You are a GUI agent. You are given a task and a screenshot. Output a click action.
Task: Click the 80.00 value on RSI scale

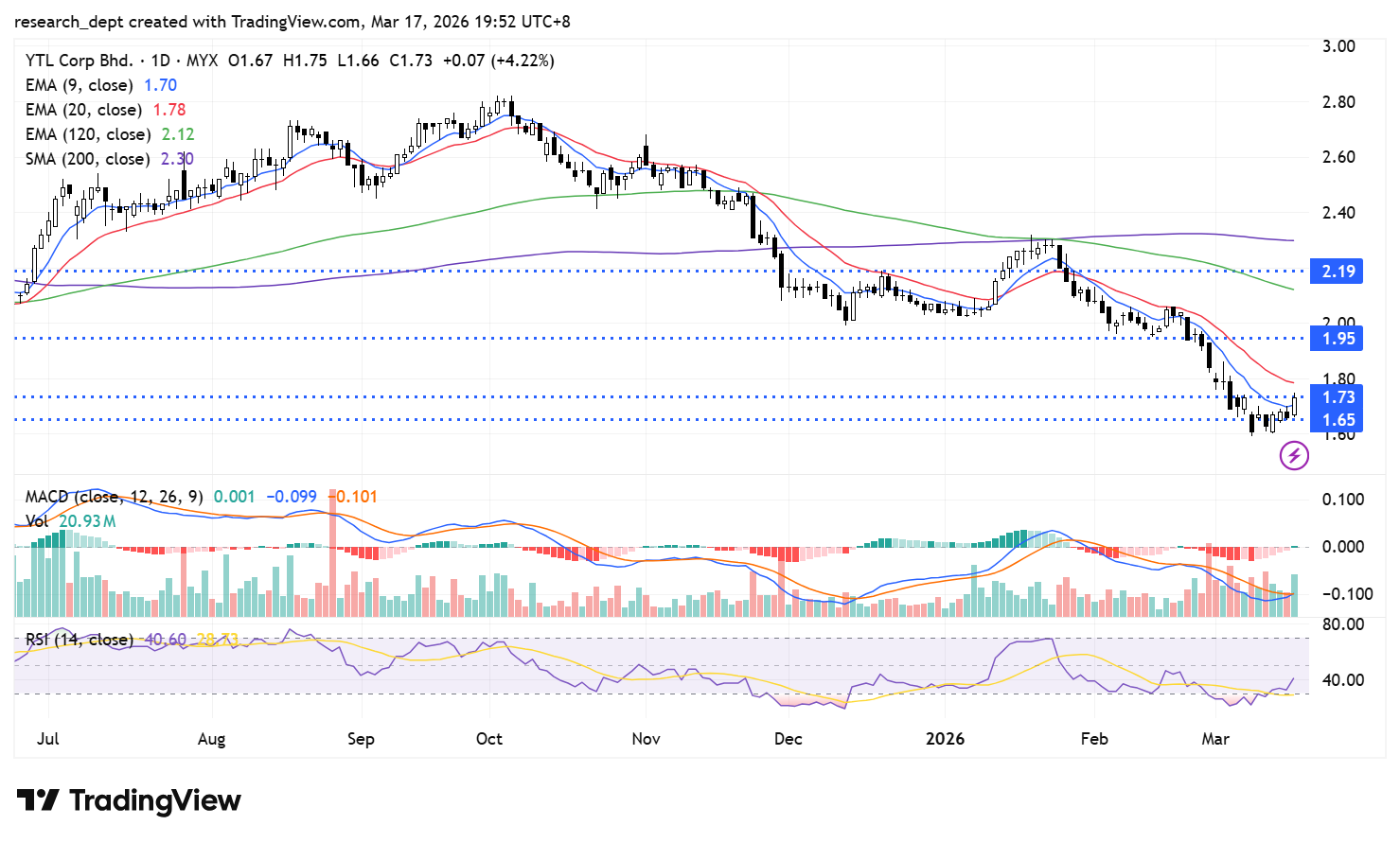pyautogui.click(x=1342, y=624)
